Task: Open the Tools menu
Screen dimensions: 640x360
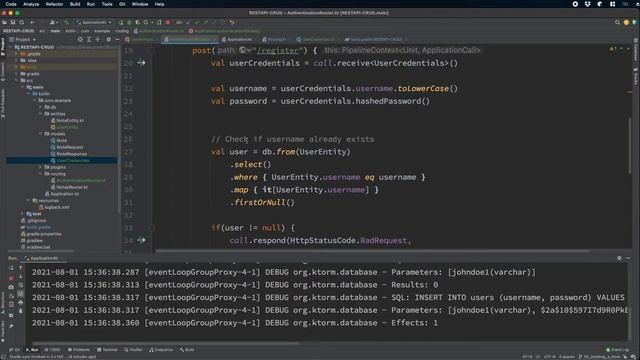Action: [107, 4]
